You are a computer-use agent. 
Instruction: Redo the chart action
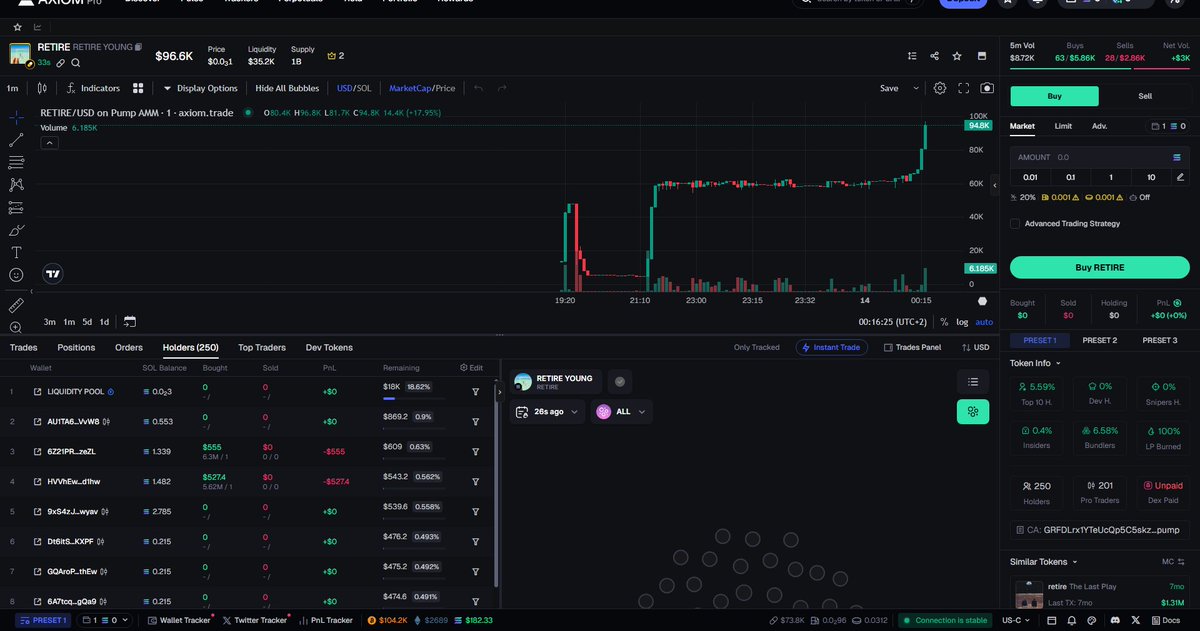(502, 88)
